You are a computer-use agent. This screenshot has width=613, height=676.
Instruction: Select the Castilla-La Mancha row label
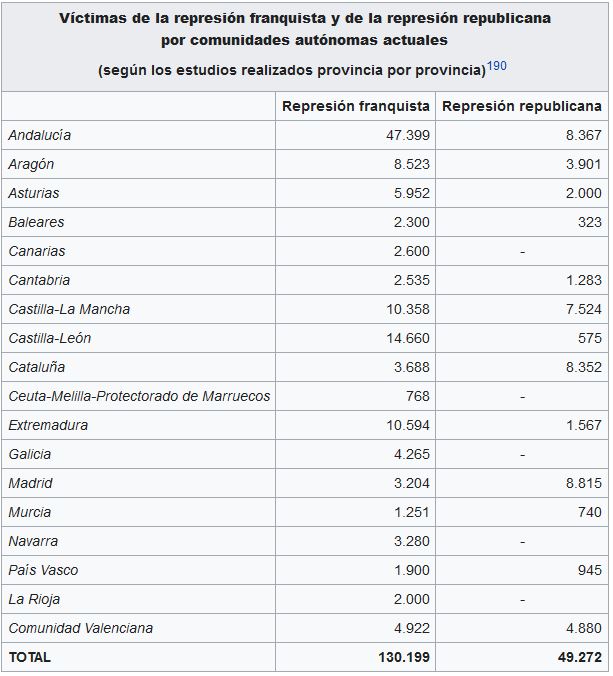tap(69, 309)
